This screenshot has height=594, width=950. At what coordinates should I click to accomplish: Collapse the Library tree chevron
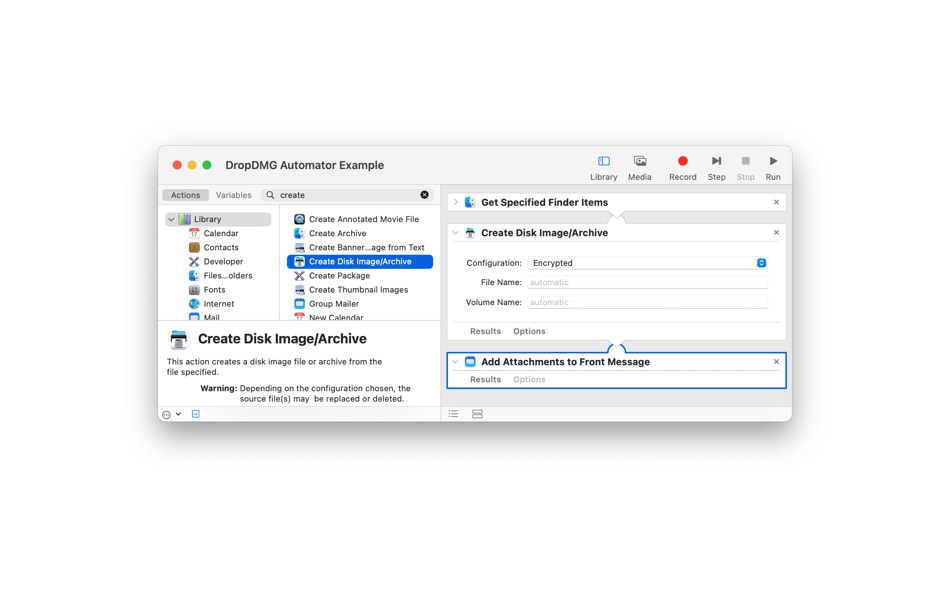(171, 219)
